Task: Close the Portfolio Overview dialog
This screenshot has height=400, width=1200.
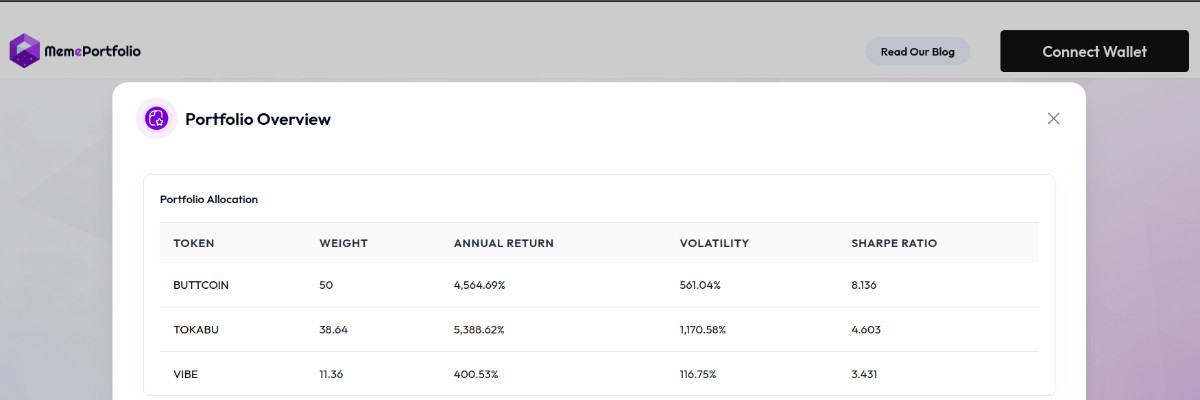Action: [x=1053, y=118]
